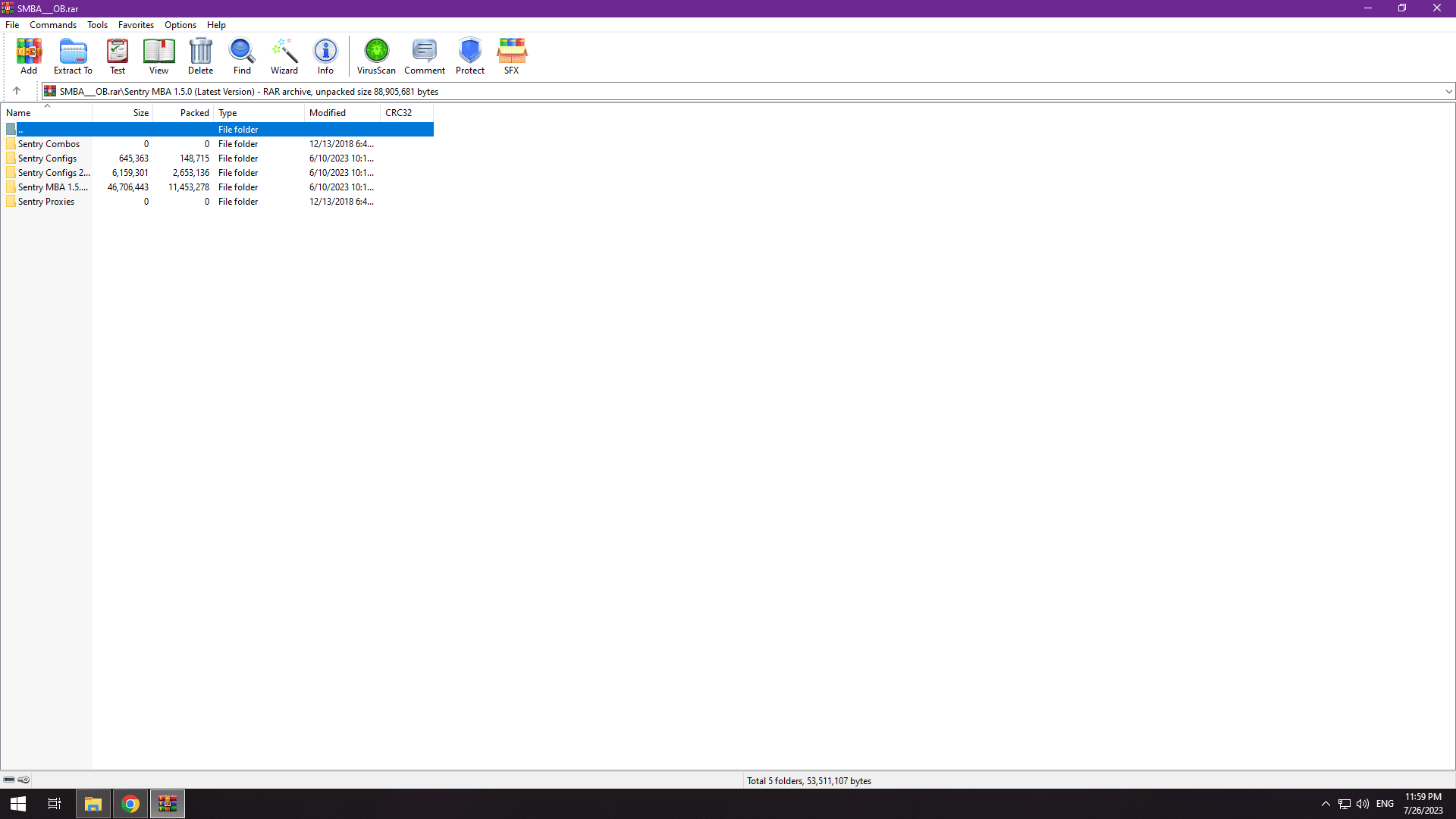The height and width of the screenshot is (819, 1456).
Task: Click status bar total folders text
Action: coord(809,780)
